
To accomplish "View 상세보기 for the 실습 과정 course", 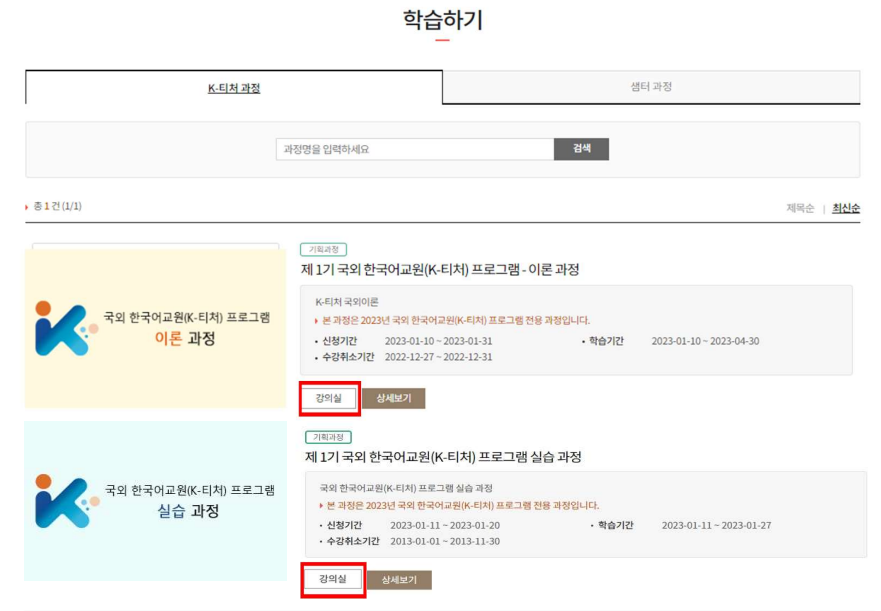I will pos(399,580).
